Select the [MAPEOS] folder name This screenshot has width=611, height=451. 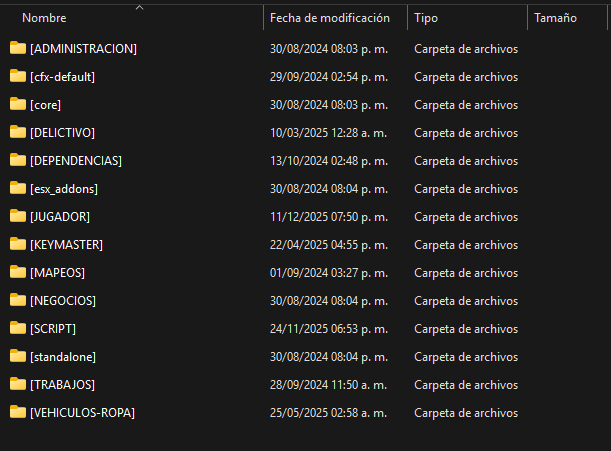57,272
